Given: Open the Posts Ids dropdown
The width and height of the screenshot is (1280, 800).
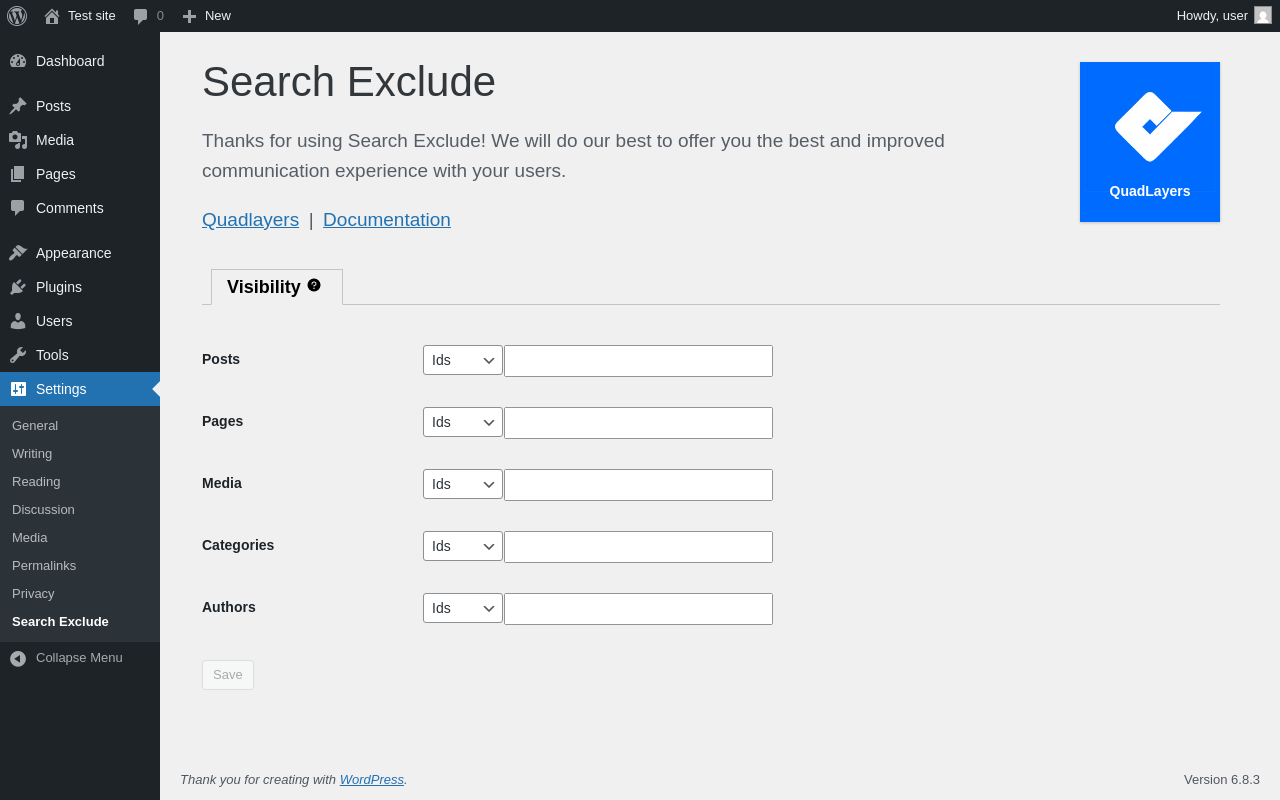Looking at the screenshot, I should pos(463,360).
